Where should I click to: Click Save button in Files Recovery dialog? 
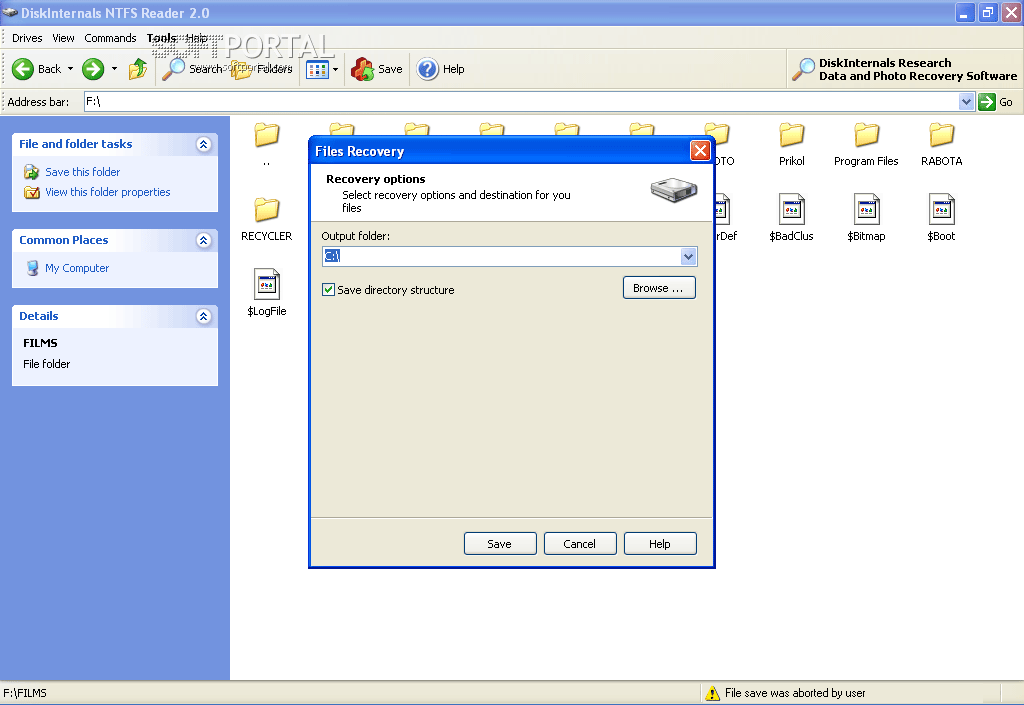(500, 544)
